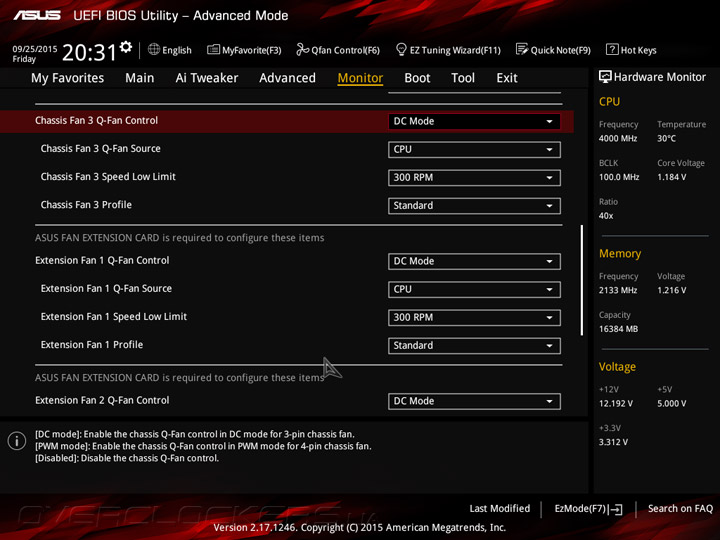Select the Extension Fan 1 Q-Fan Source label

coord(106,288)
